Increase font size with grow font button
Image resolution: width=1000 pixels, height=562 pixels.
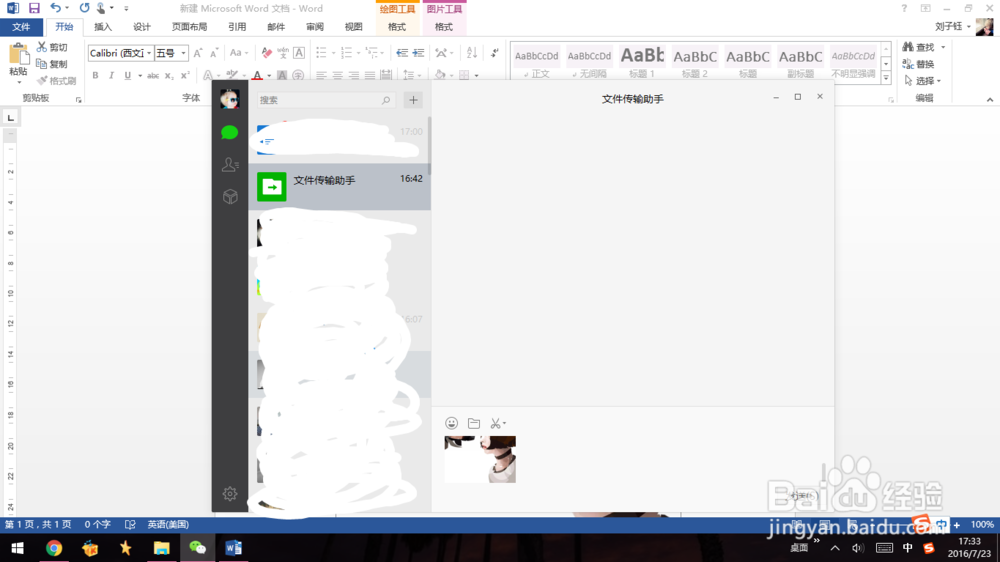(x=198, y=53)
